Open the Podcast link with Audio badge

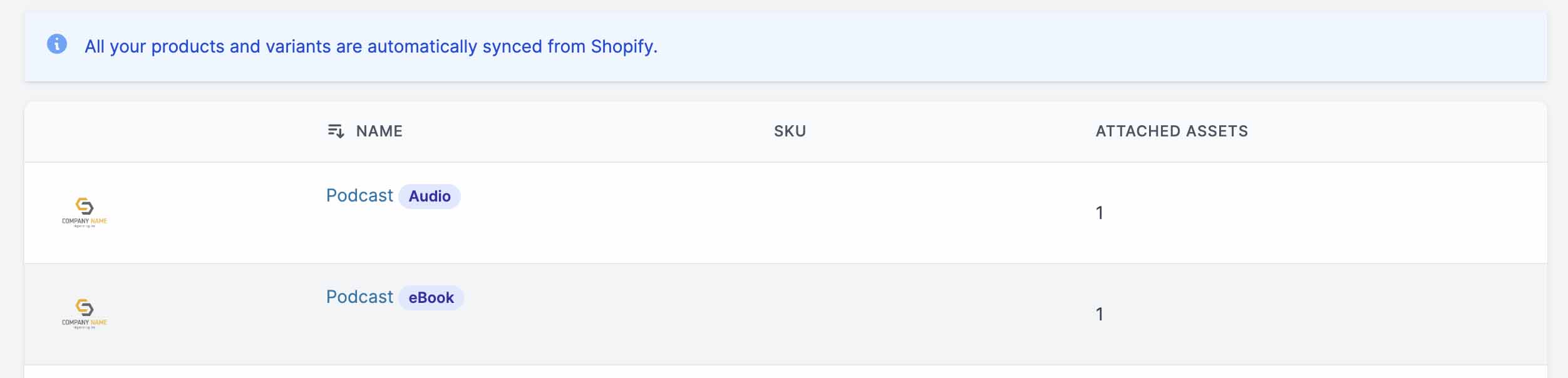(x=359, y=196)
